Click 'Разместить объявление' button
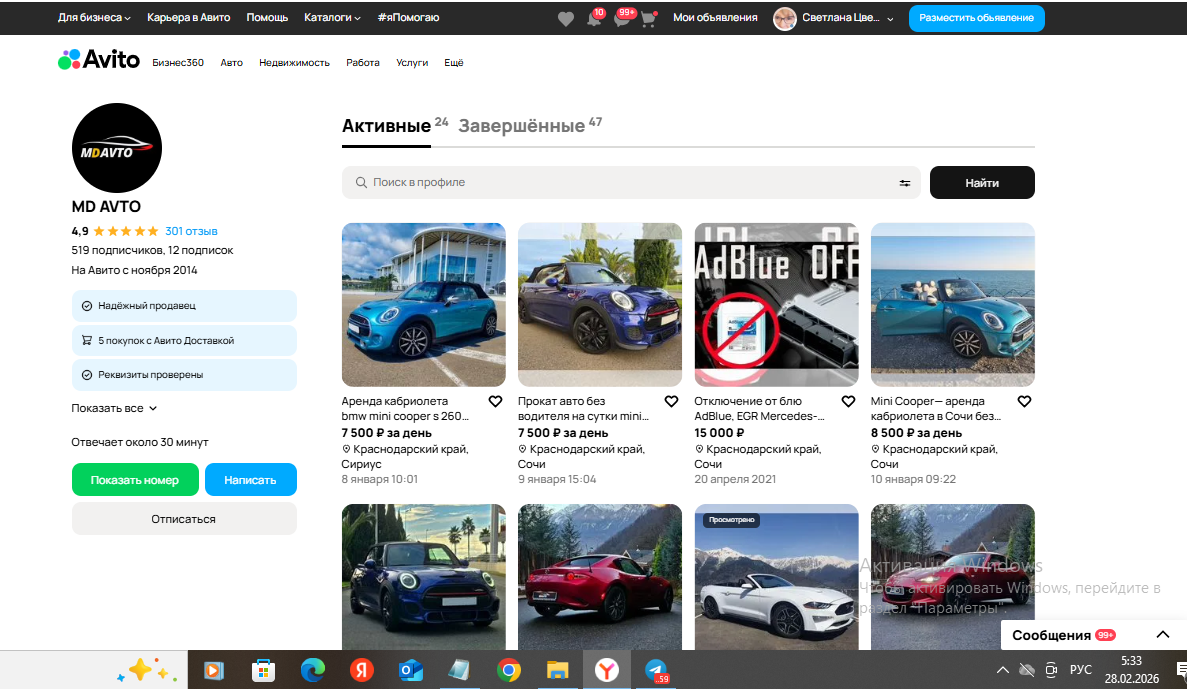The width and height of the screenshot is (1187, 689). click(x=976, y=17)
